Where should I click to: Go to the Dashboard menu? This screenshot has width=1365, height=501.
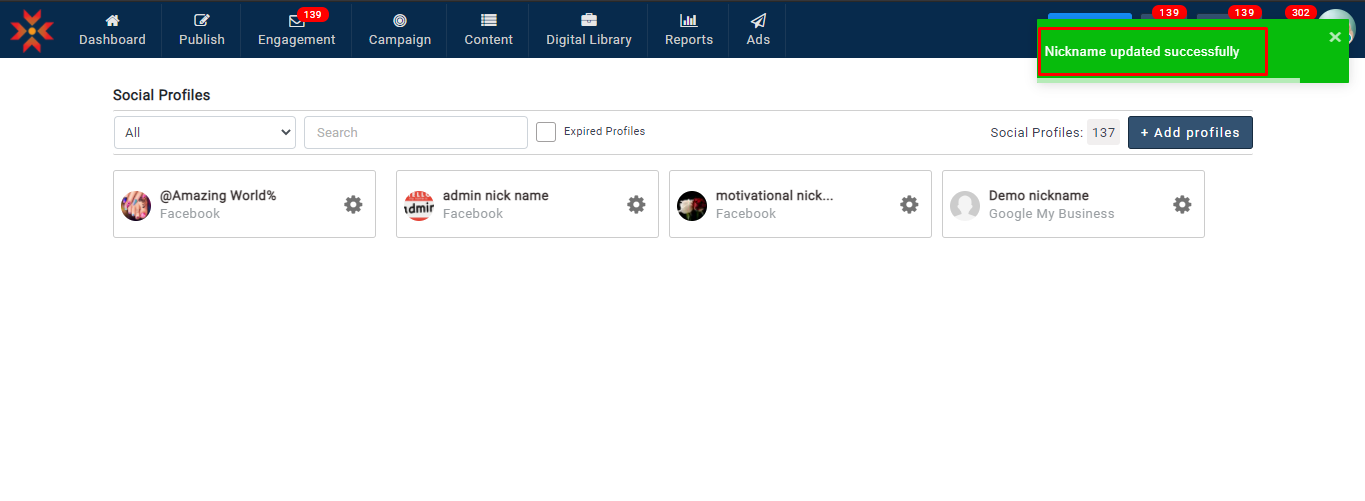point(112,30)
